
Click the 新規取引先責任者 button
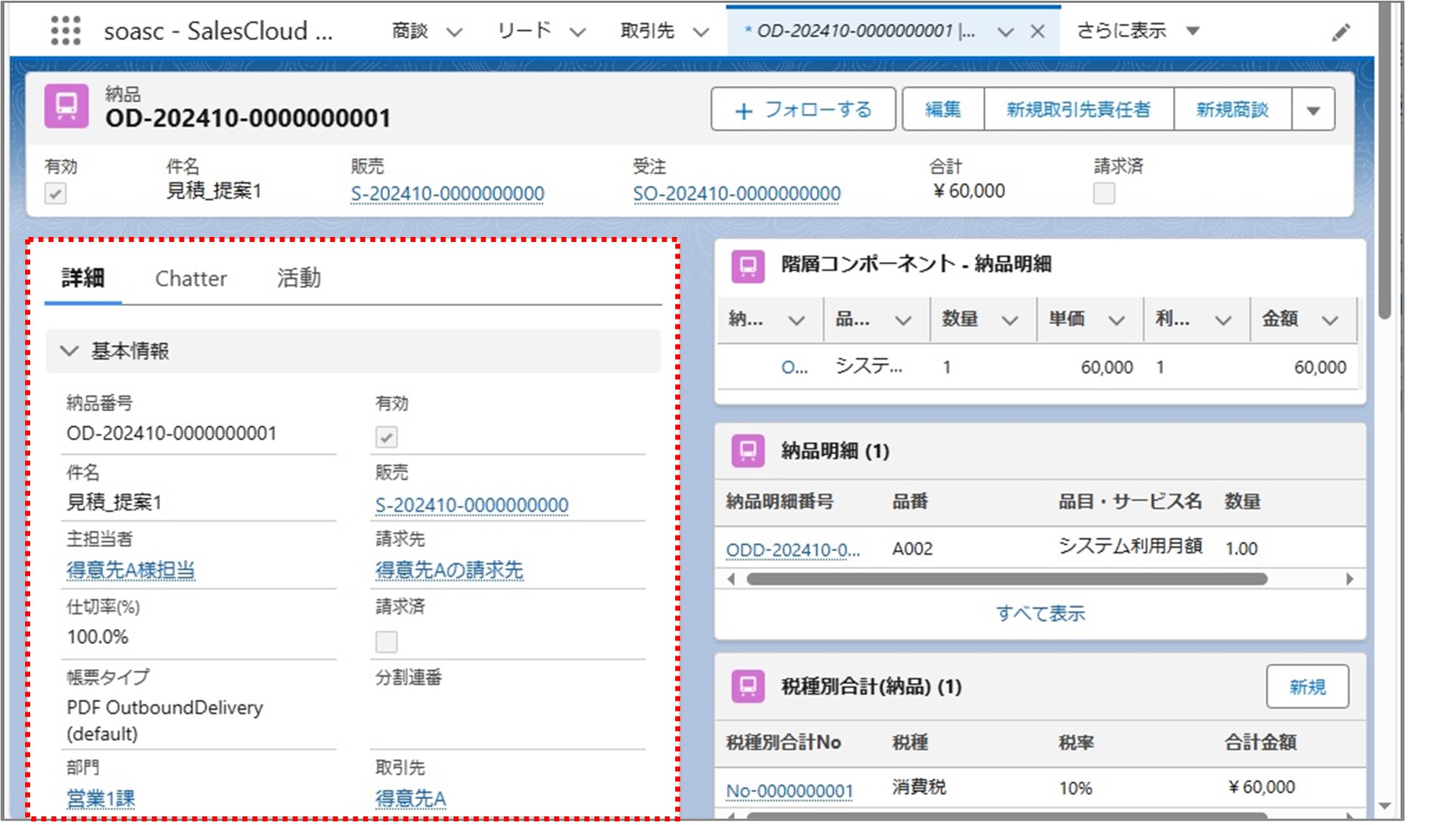pos(1079,110)
